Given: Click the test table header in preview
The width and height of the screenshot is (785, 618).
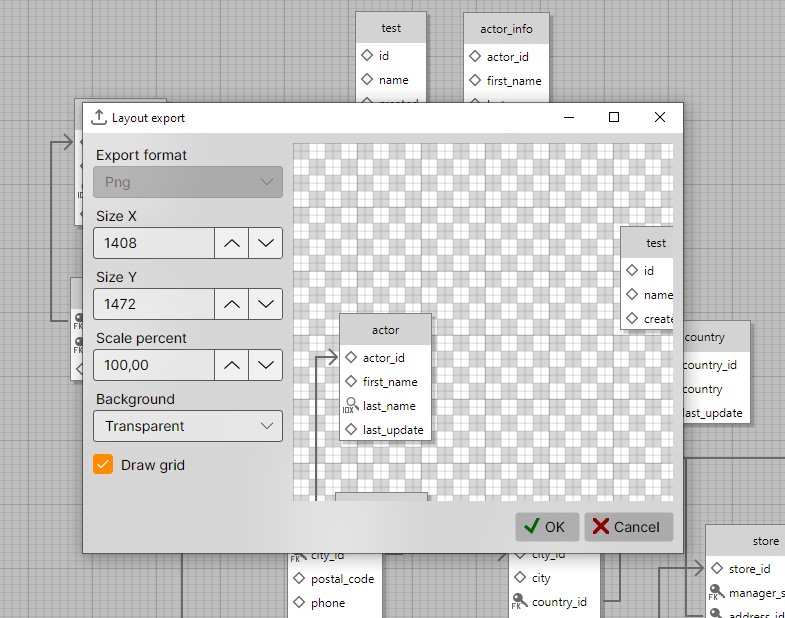Looking at the screenshot, I should [x=647, y=243].
